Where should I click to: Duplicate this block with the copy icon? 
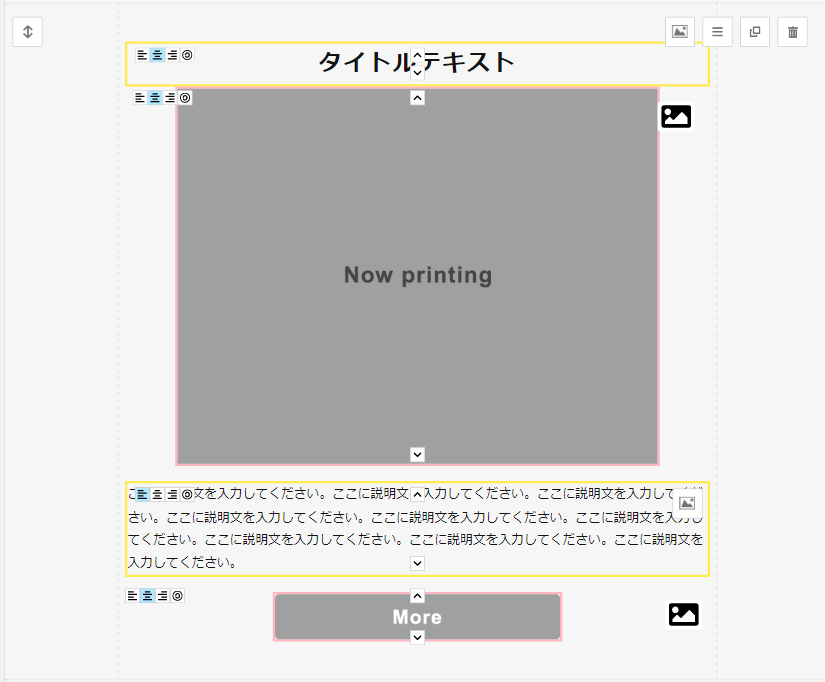755,32
